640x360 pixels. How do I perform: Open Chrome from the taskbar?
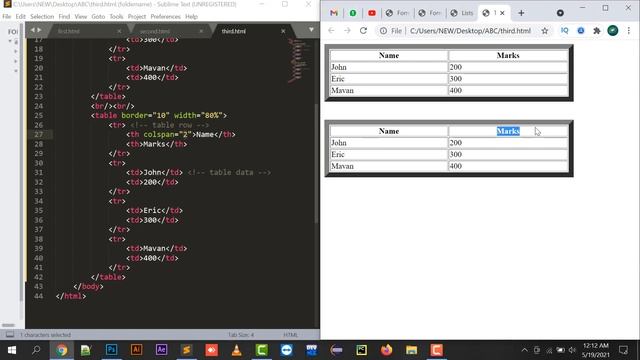pyautogui.click(x=61, y=350)
